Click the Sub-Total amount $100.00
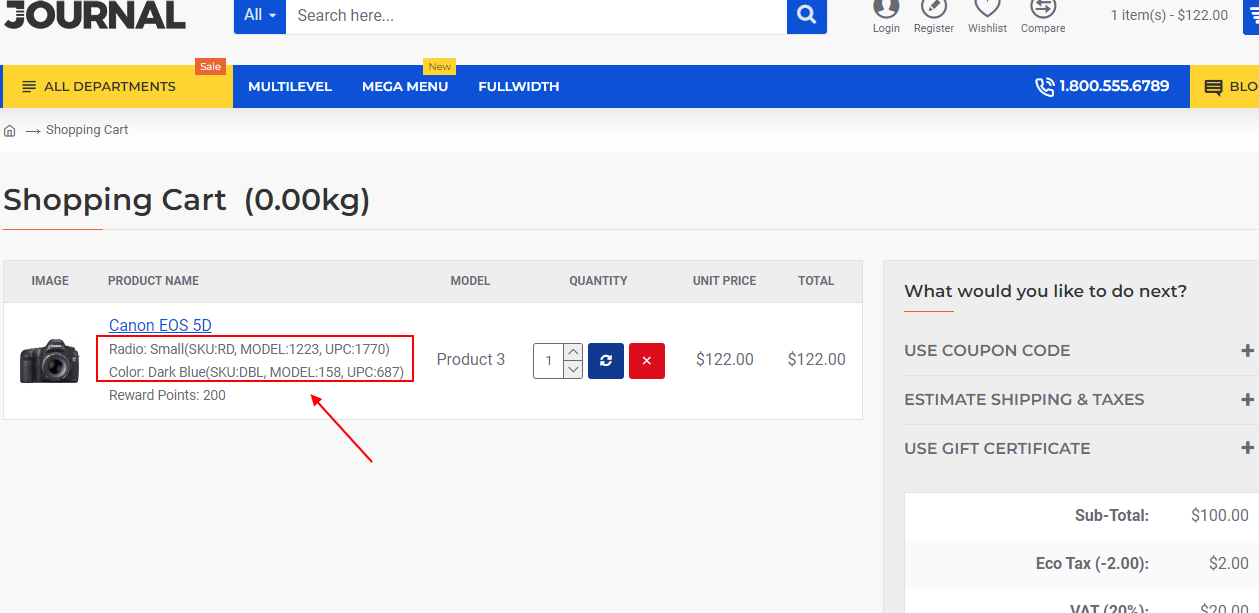Image resolution: width=1259 pixels, height=613 pixels. [x=1220, y=516]
